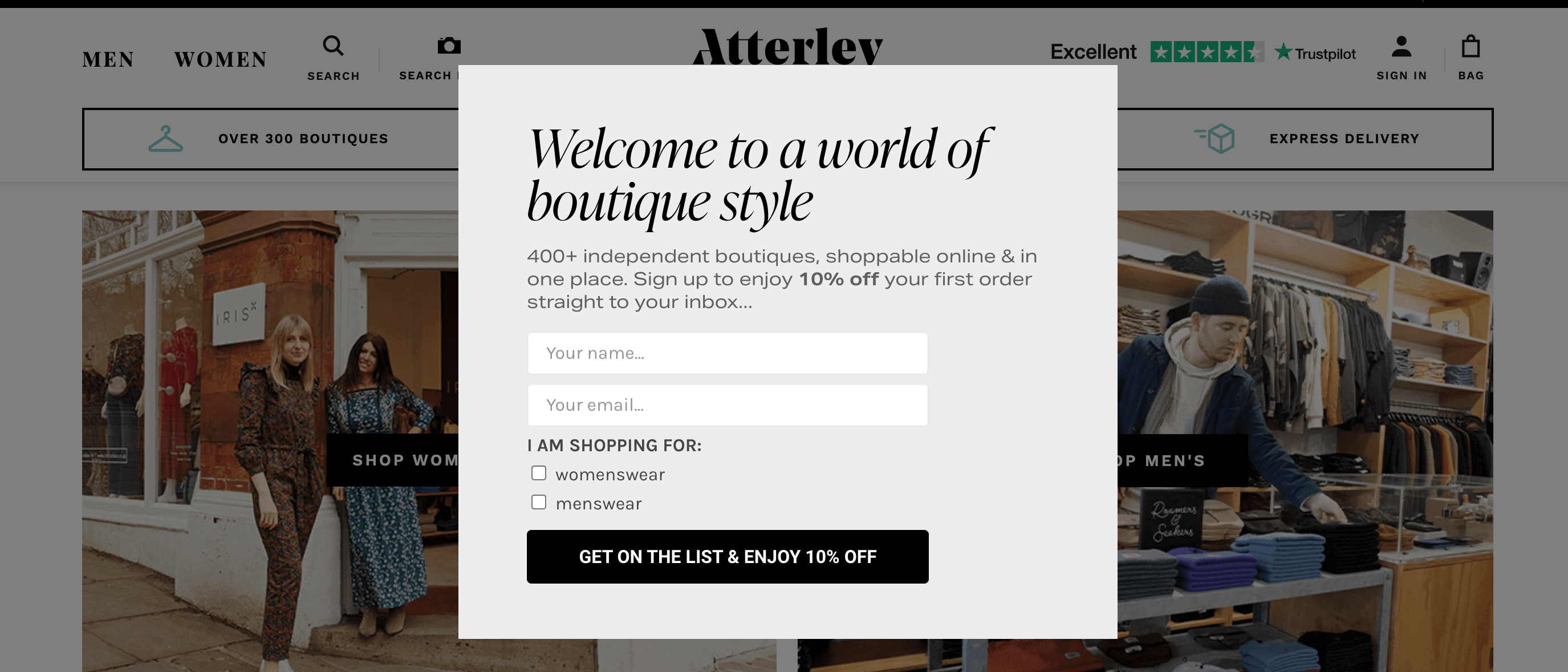Click Get on the list & enjoy 10% off

tap(728, 557)
